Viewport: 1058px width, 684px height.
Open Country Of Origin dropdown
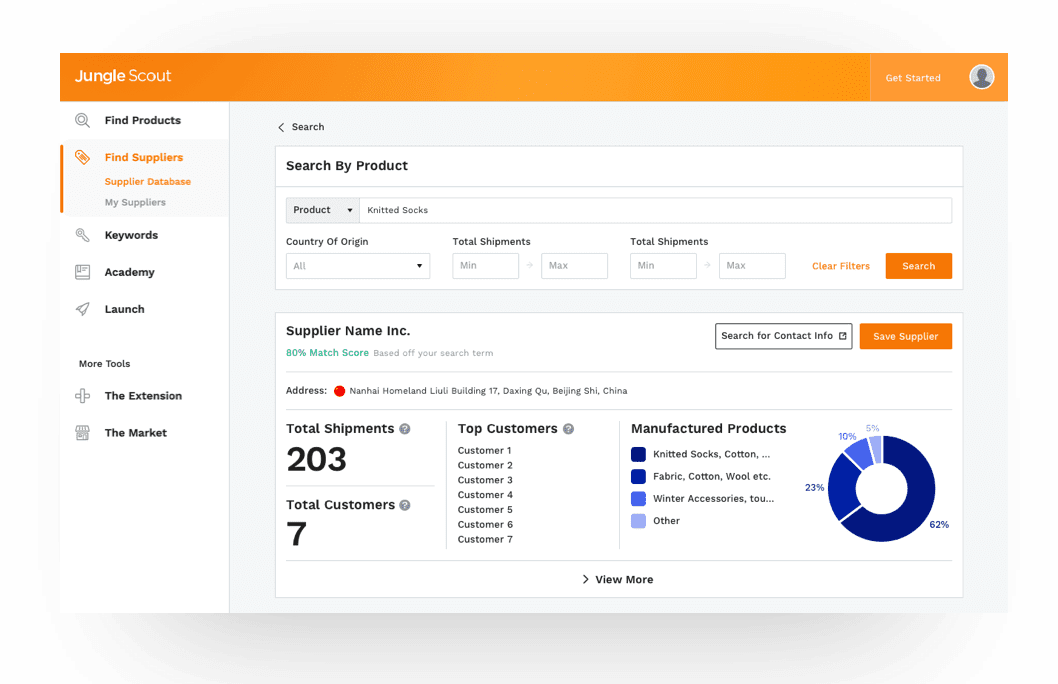click(x=358, y=266)
